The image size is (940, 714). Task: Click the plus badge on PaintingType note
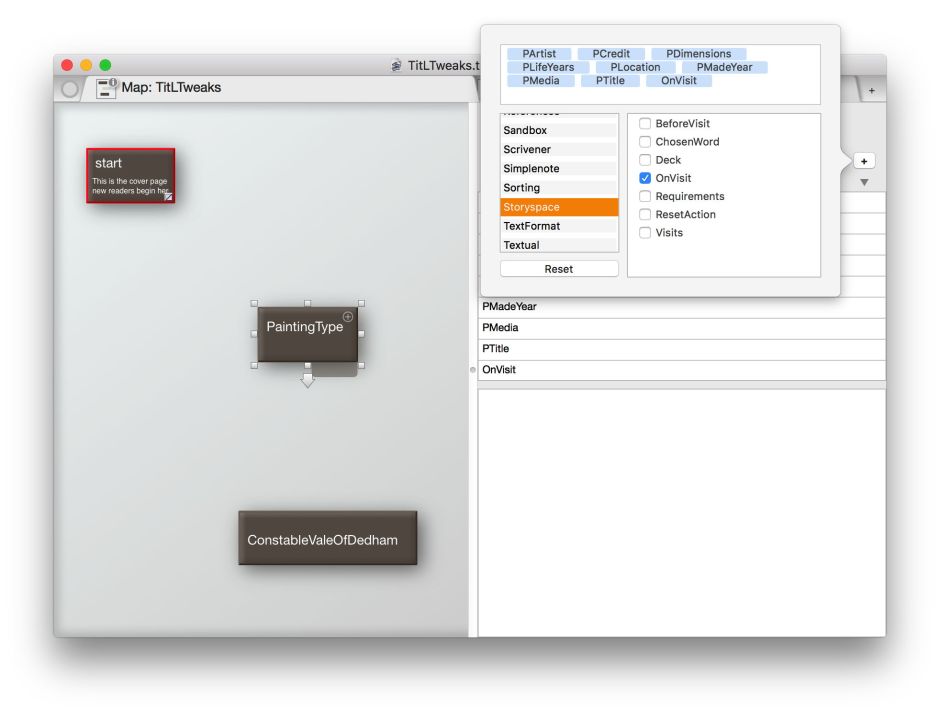pos(348,317)
